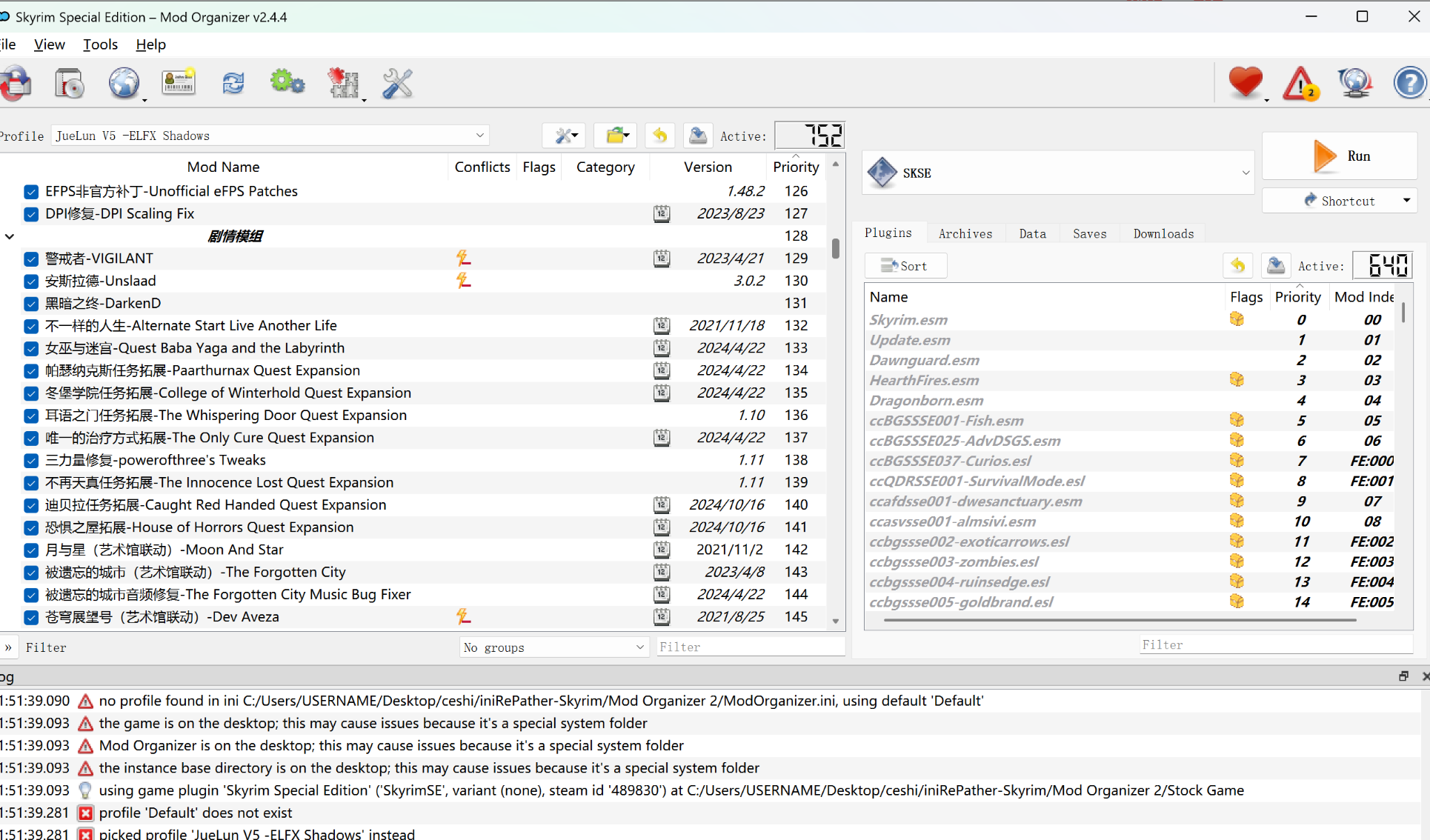Toggle the DPI Scaling Fix mod checkbox
Screen dimensions: 1430x840
pyautogui.click(x=31, y=214)
